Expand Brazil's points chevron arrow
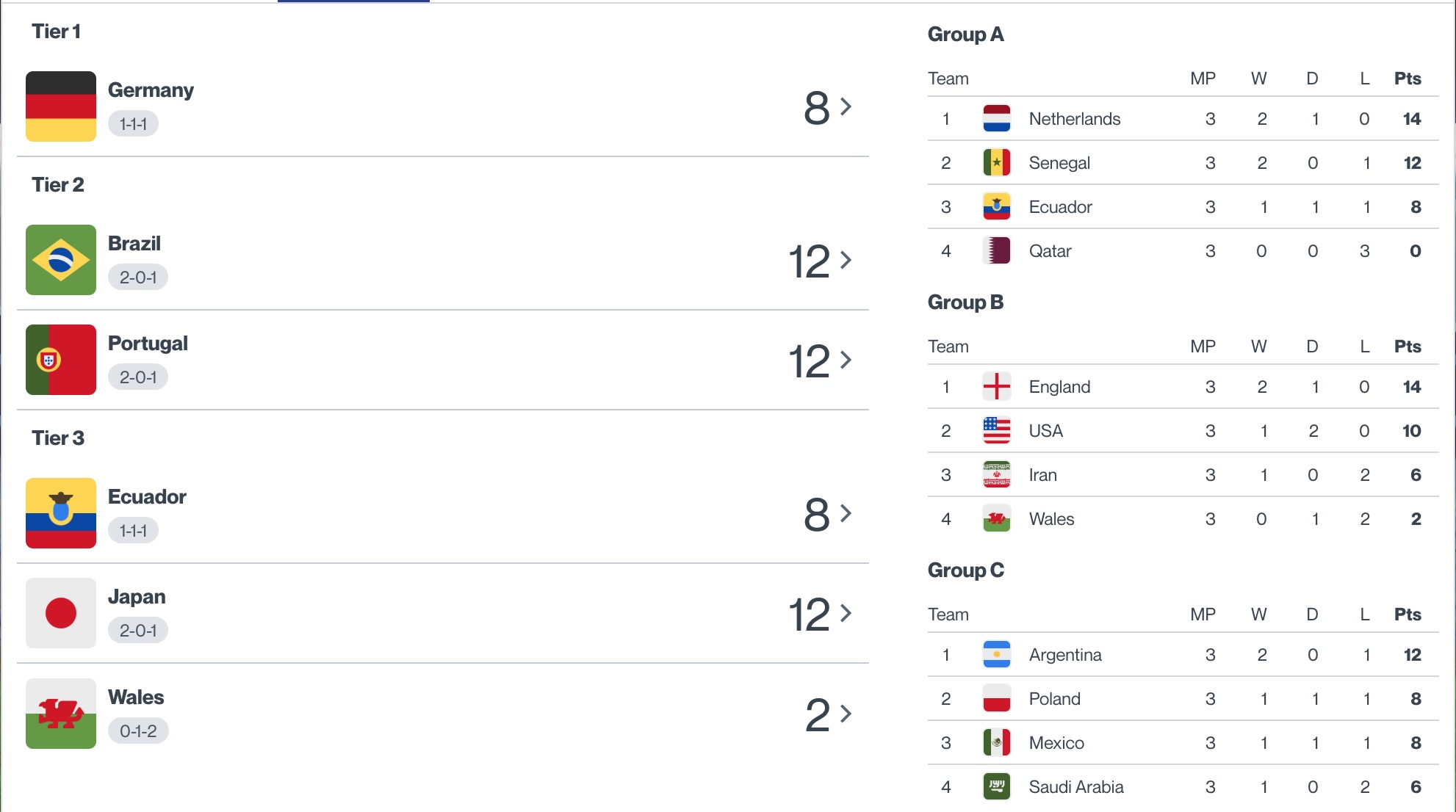 pos(846,260)
